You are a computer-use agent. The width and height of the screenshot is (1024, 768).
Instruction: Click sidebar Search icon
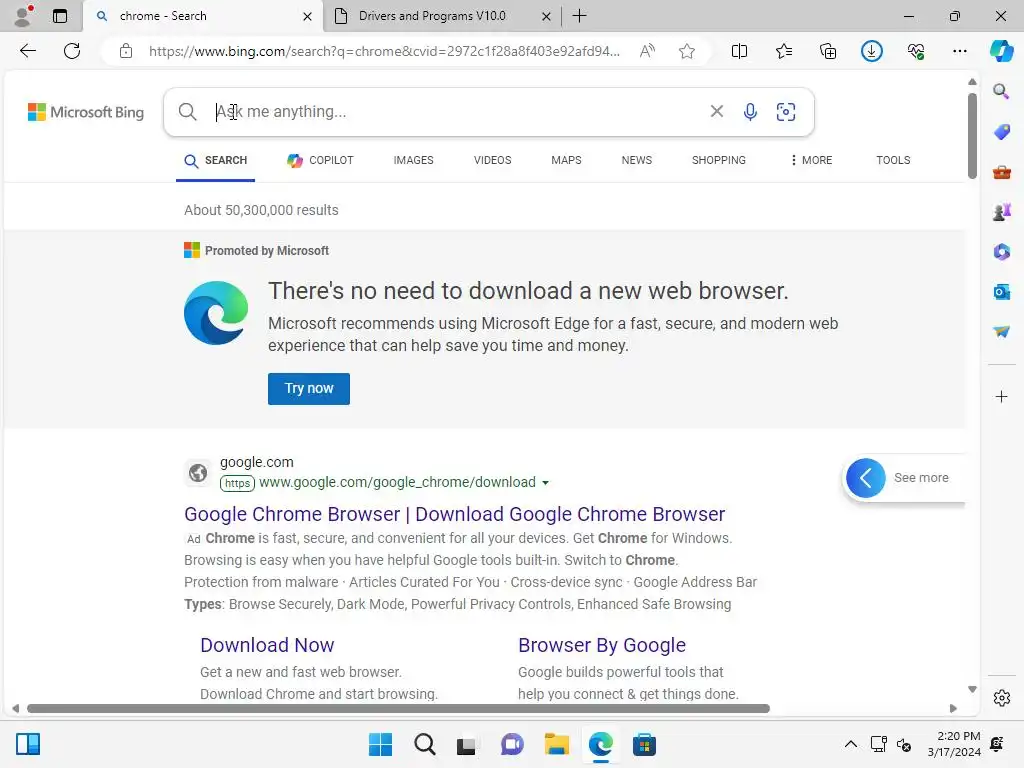1001,91
